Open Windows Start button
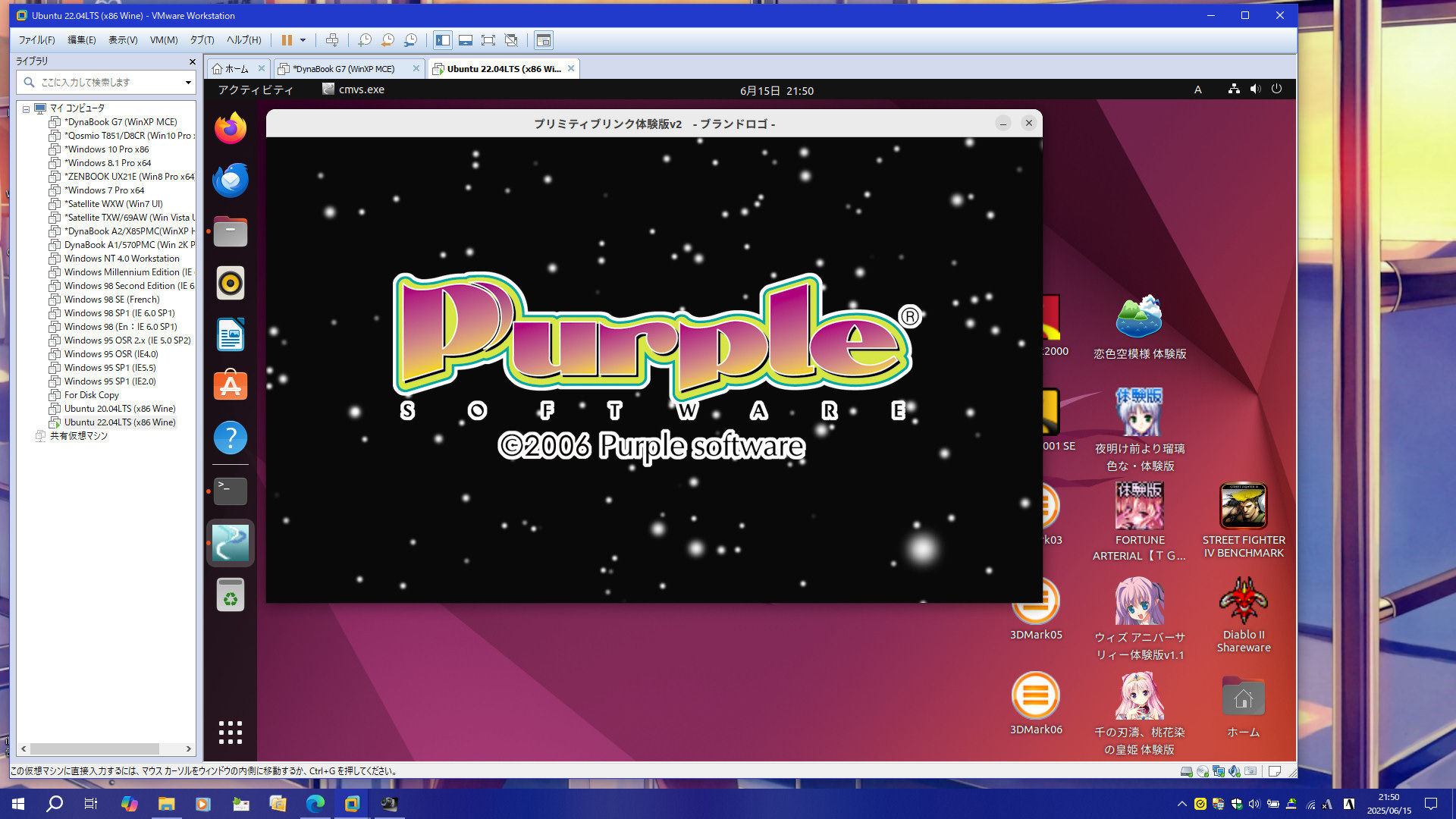This screenshot has height=819, width=1456. 18,804
